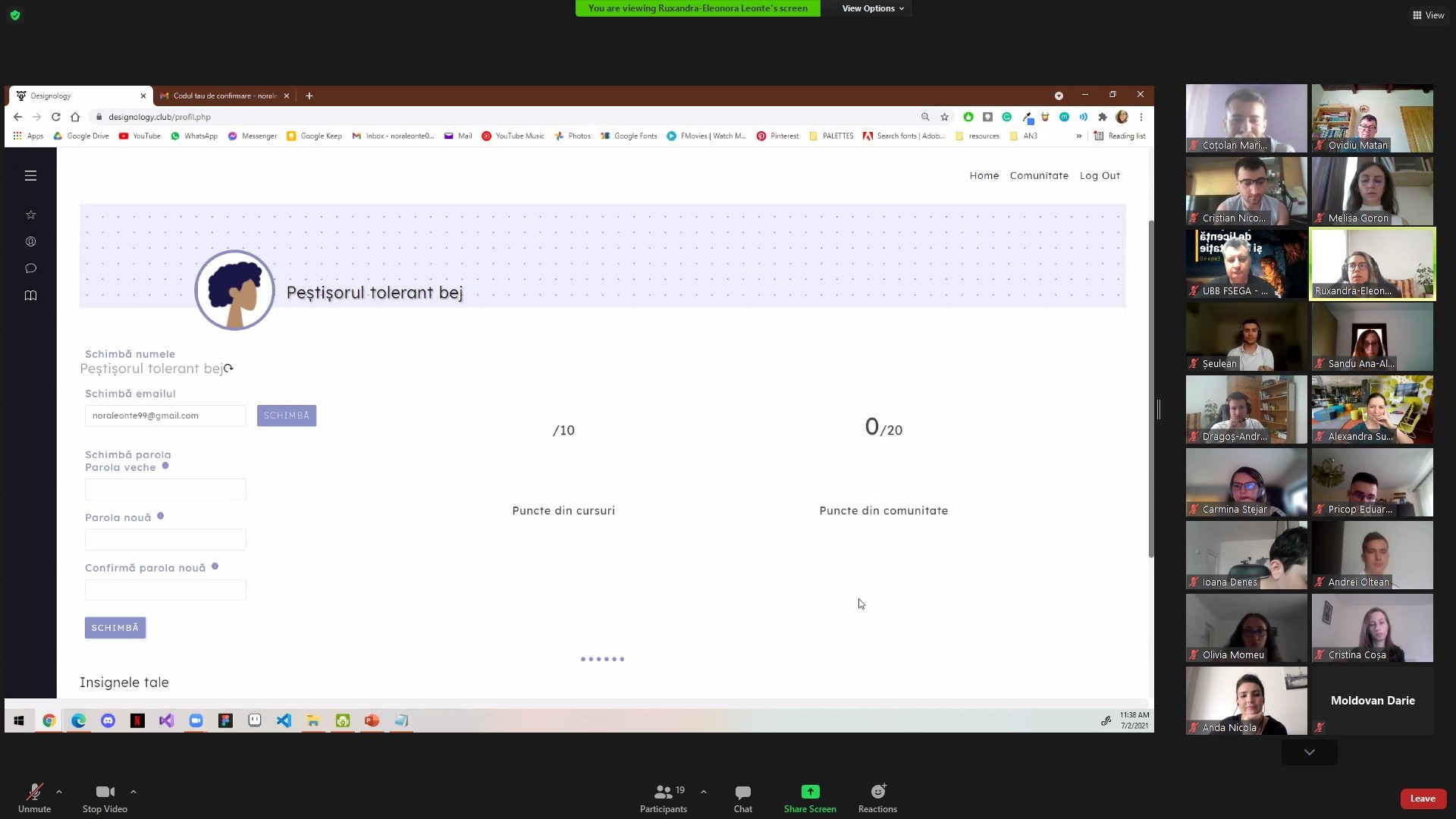This screenshot has width=1456, height=819.
Task: Open the Participants panel
Action: click(x=663, y=797)
